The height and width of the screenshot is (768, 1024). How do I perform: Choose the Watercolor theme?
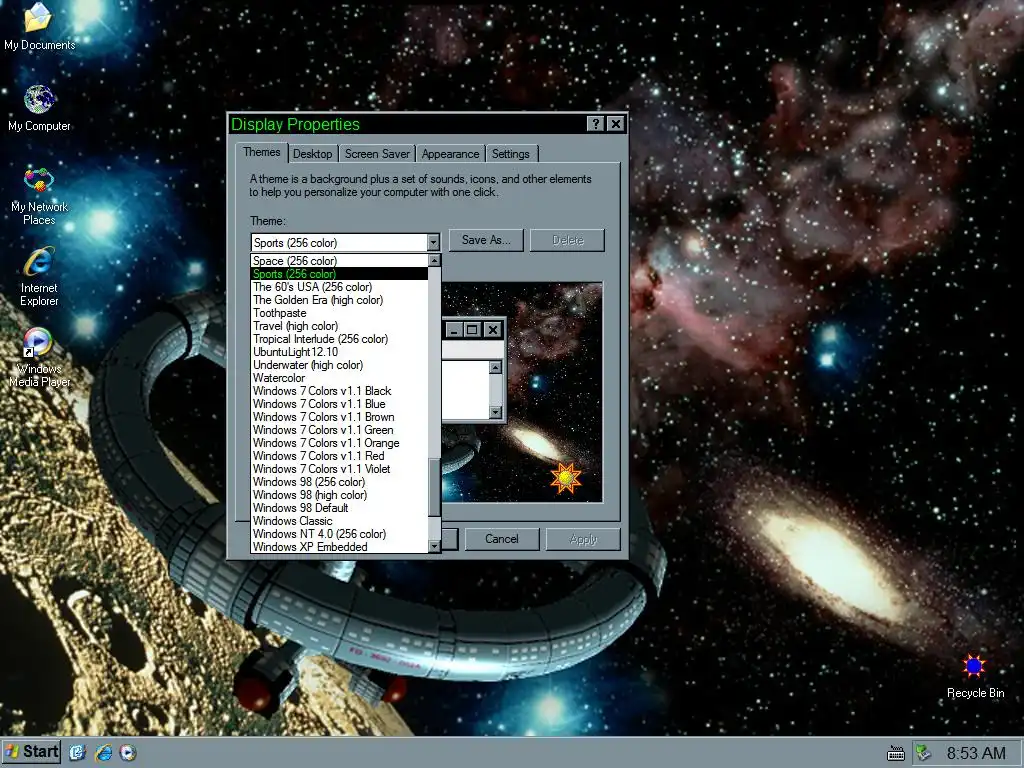coord(340,378)
